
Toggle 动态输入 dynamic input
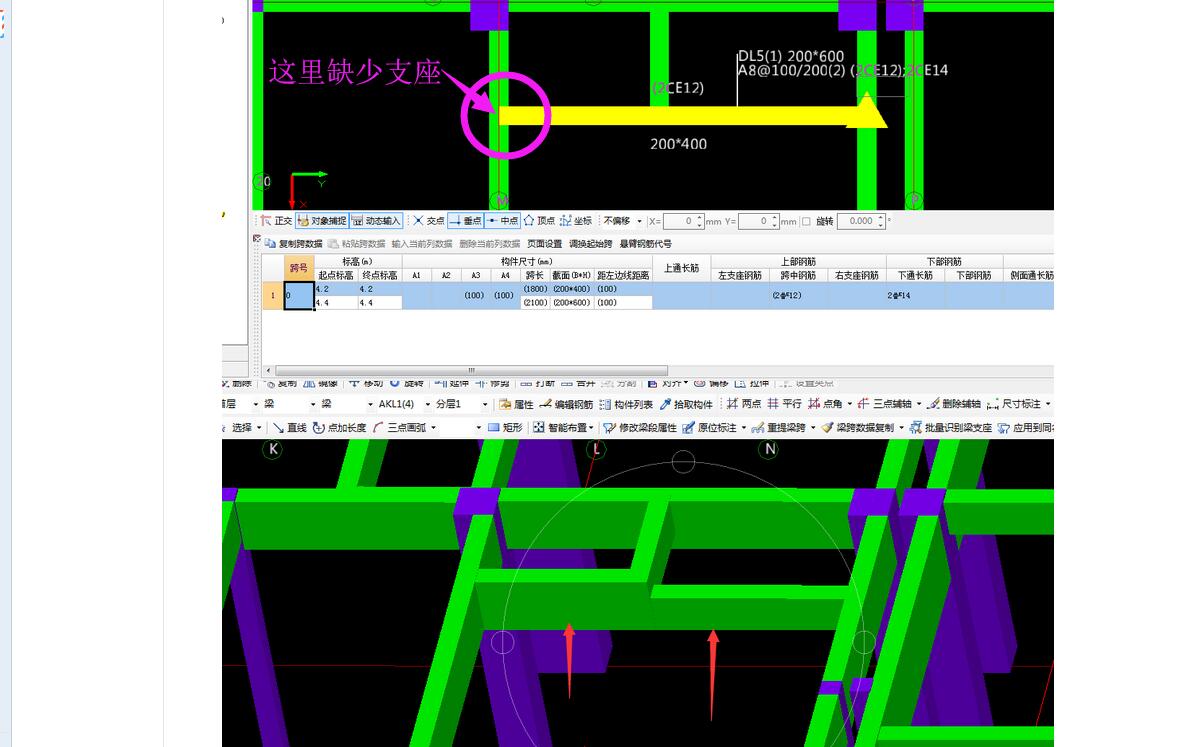(375, 221)
